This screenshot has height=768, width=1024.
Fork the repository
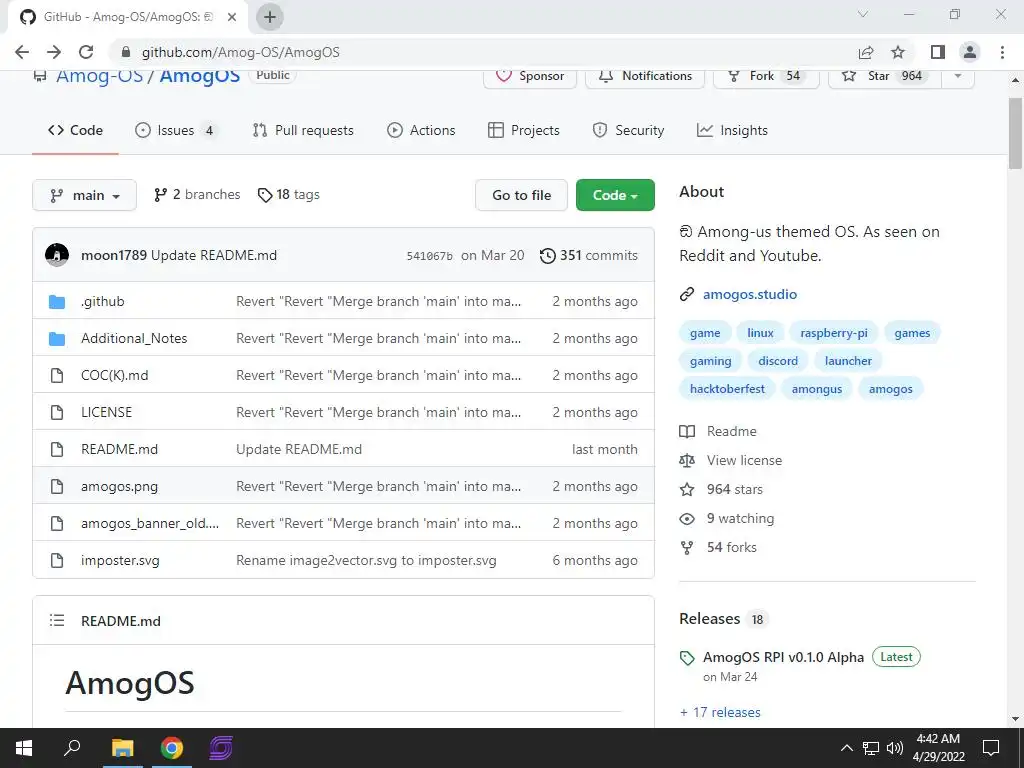point(766,76)
